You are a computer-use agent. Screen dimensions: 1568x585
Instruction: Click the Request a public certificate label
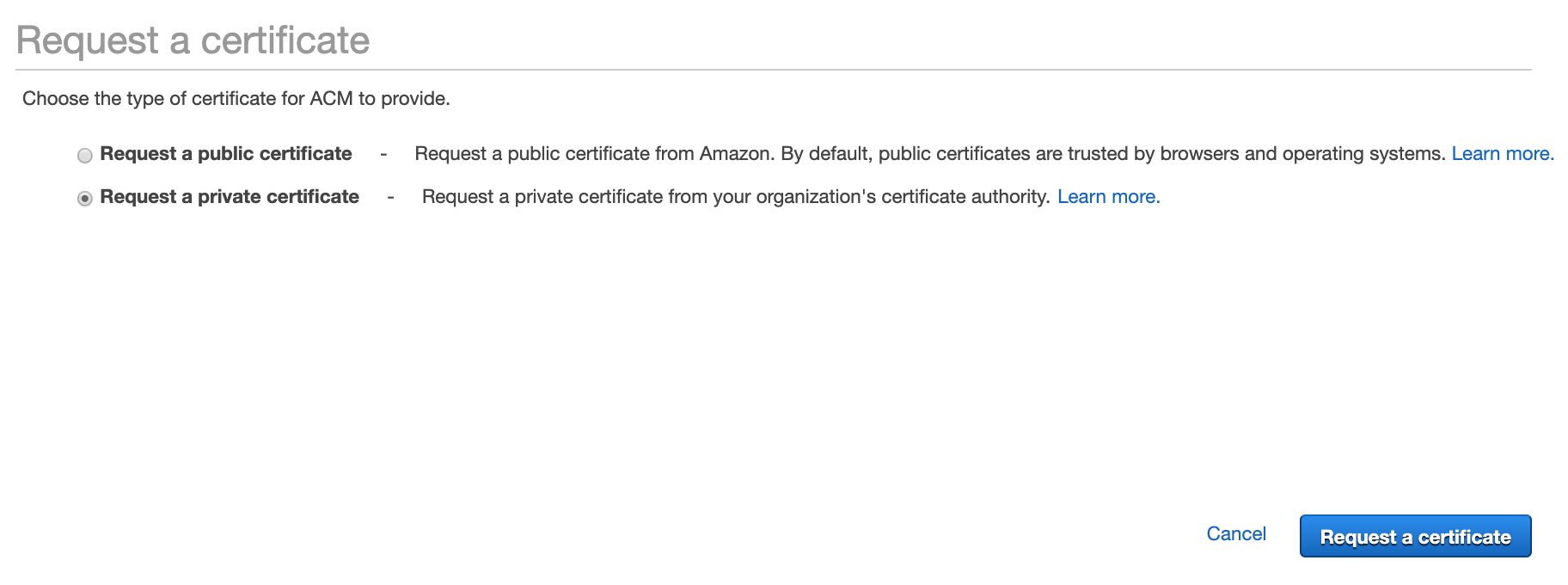[225, 153]
